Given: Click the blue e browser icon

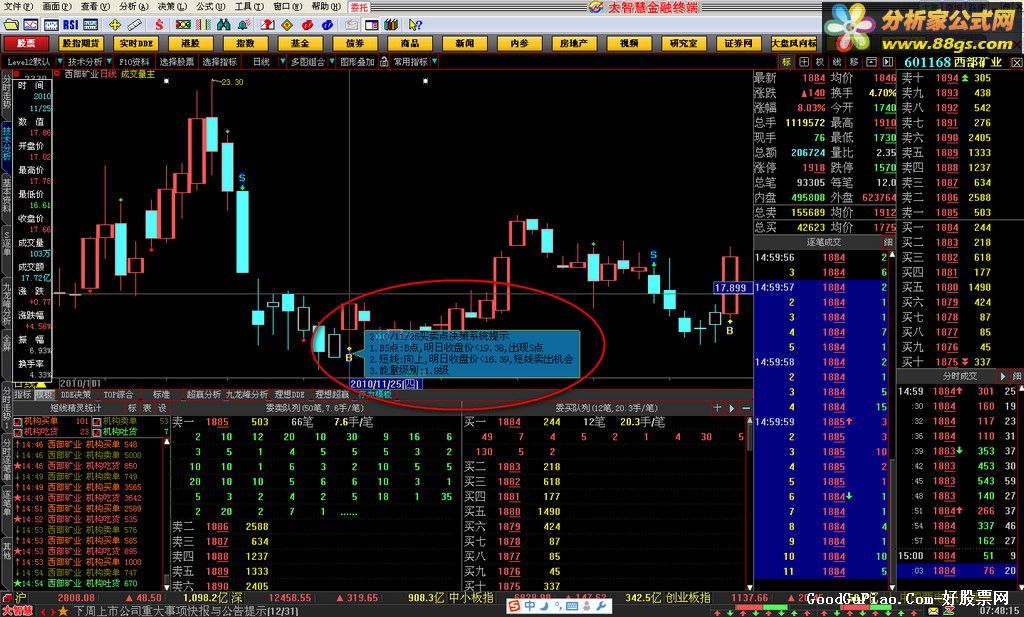Looking at the screenshot, I should [x=327, y=25].
